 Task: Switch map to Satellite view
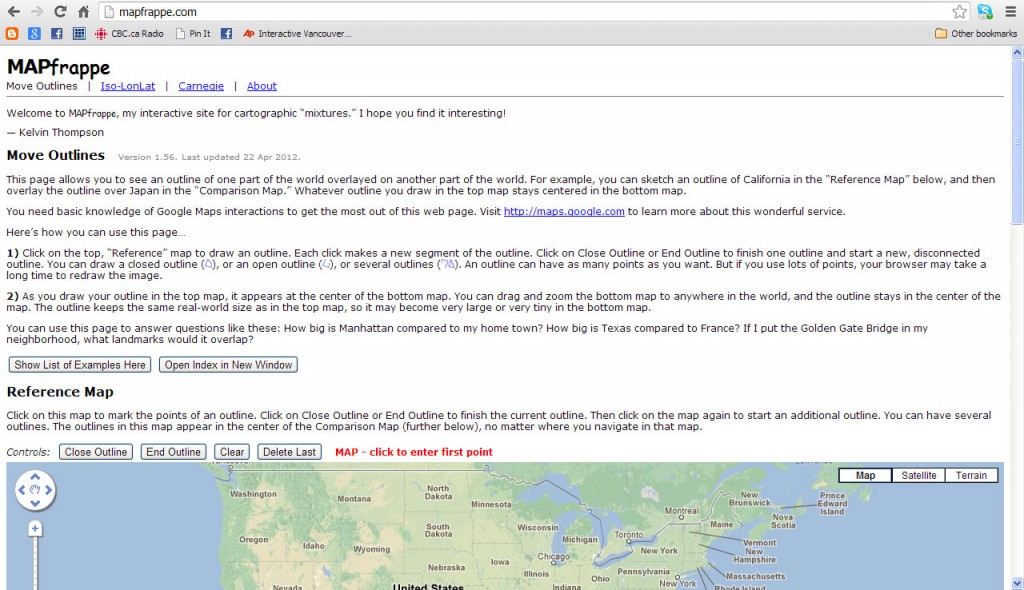point(919,476)
